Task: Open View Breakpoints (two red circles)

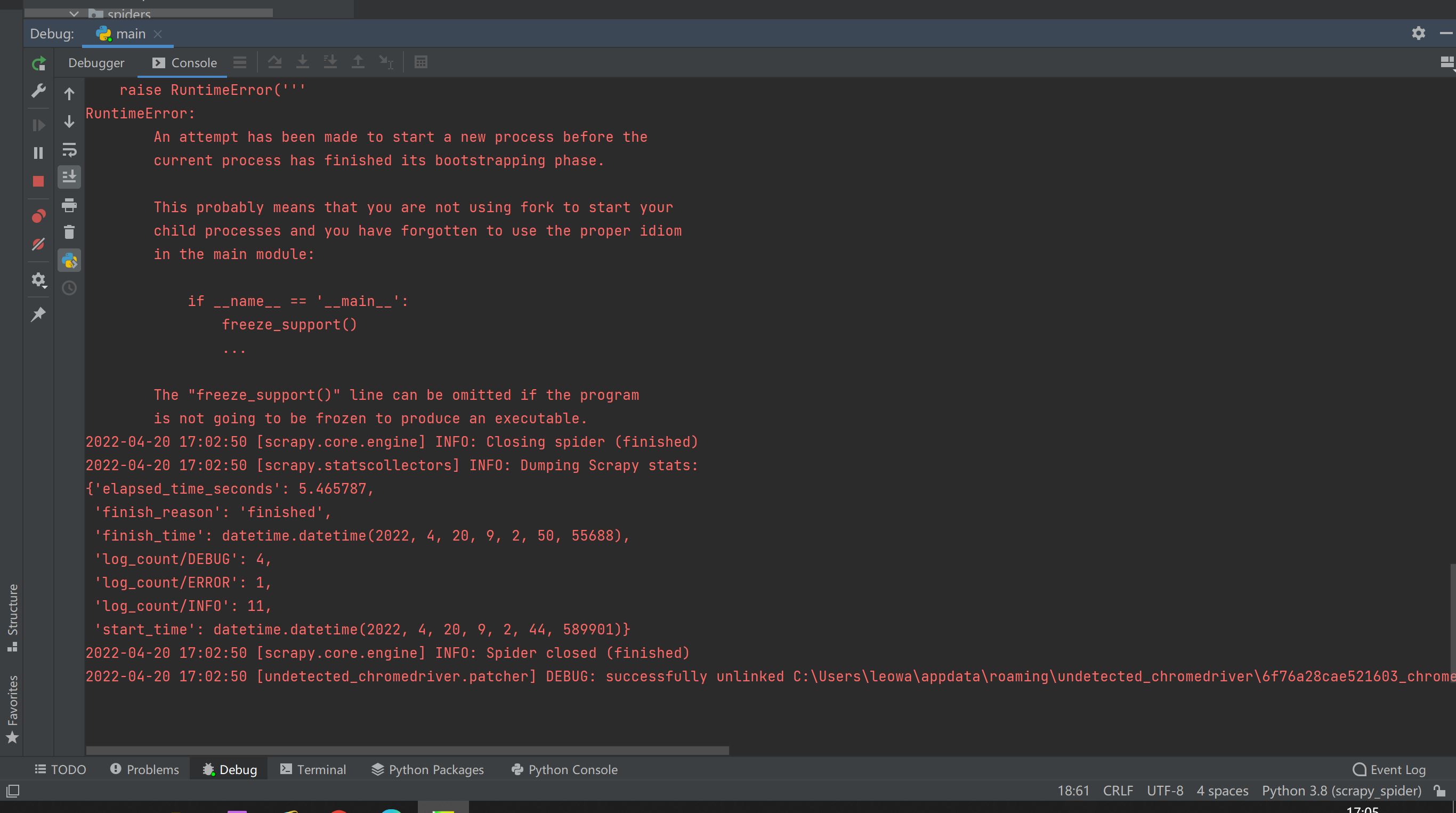Action: click(38, 216)
